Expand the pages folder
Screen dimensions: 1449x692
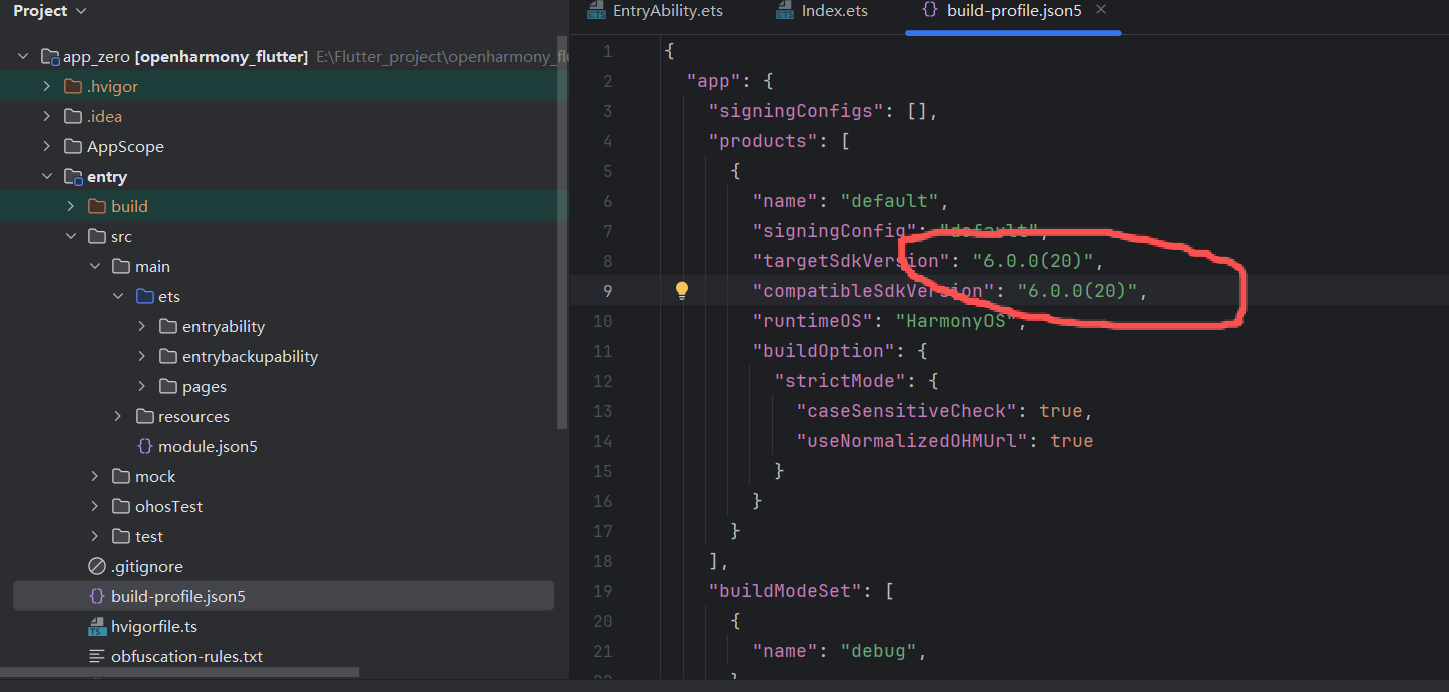pos(142,387)
